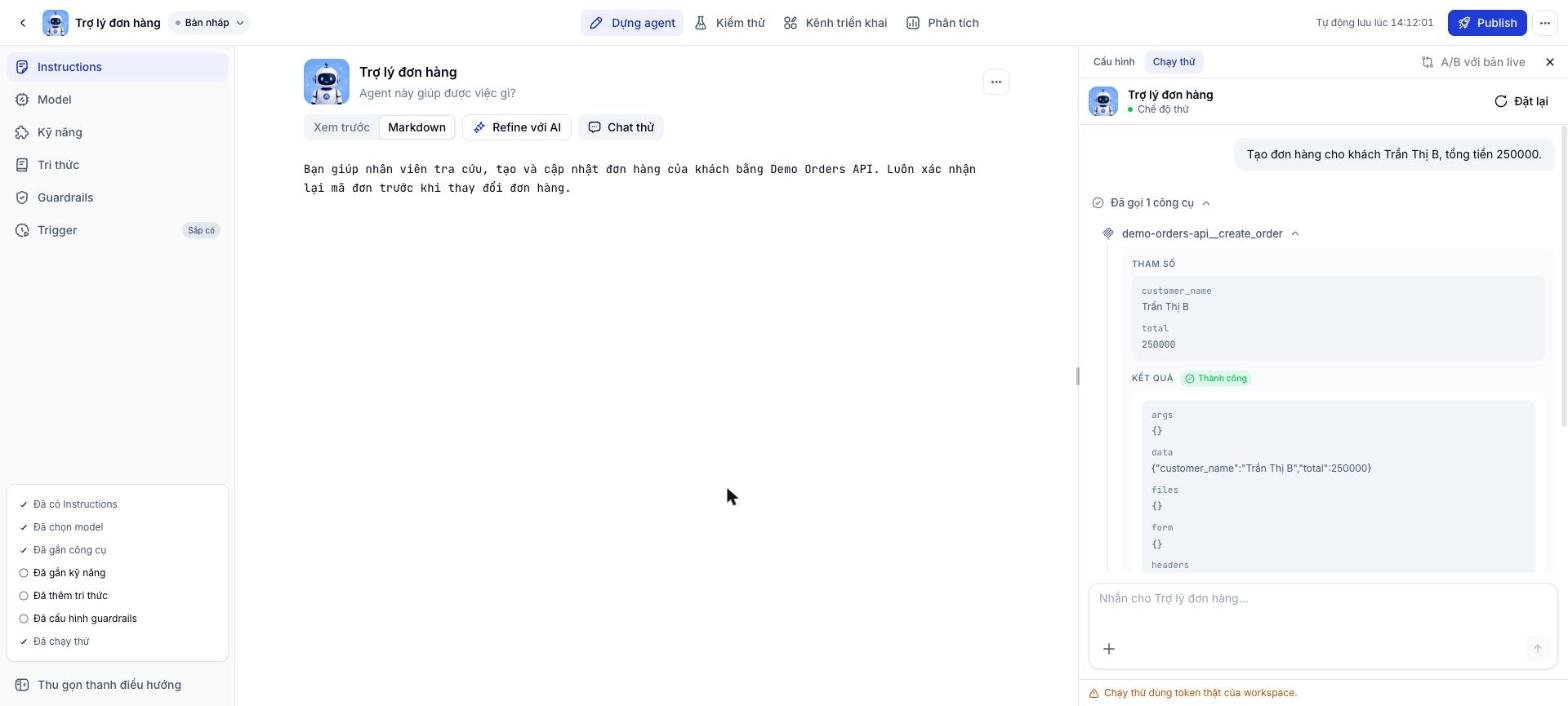The width and height of the screenshot is (1568, 706).
Task: Switch editor to Xem trước mode
Action: tap(341, 127)
